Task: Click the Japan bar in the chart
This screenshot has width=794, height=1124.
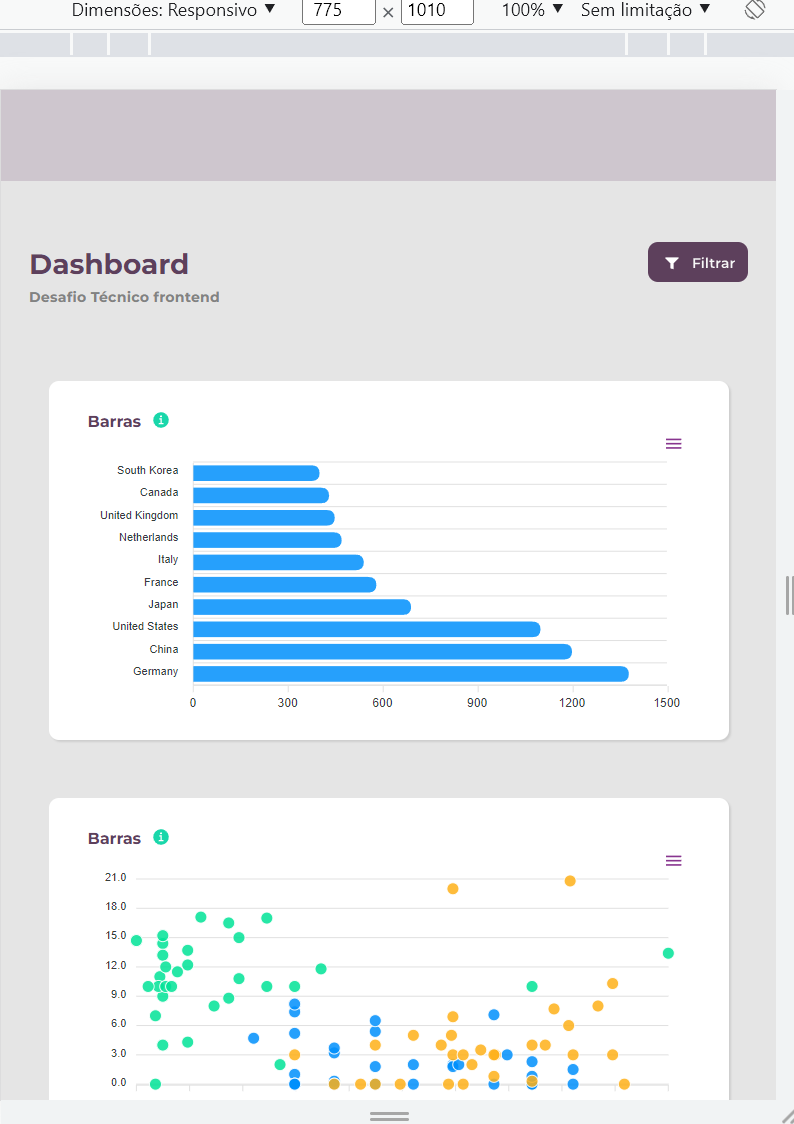Action: pos(302,607)
